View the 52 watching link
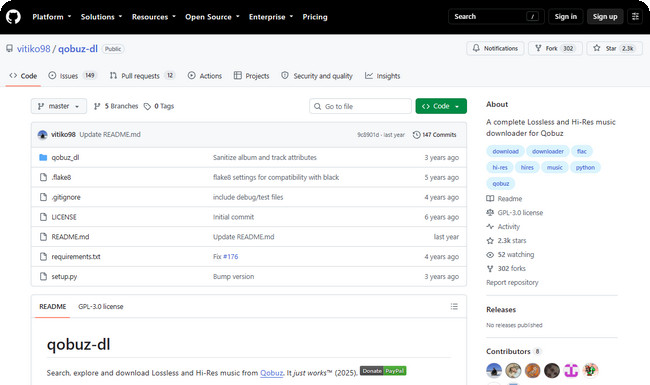 (510, 254)
